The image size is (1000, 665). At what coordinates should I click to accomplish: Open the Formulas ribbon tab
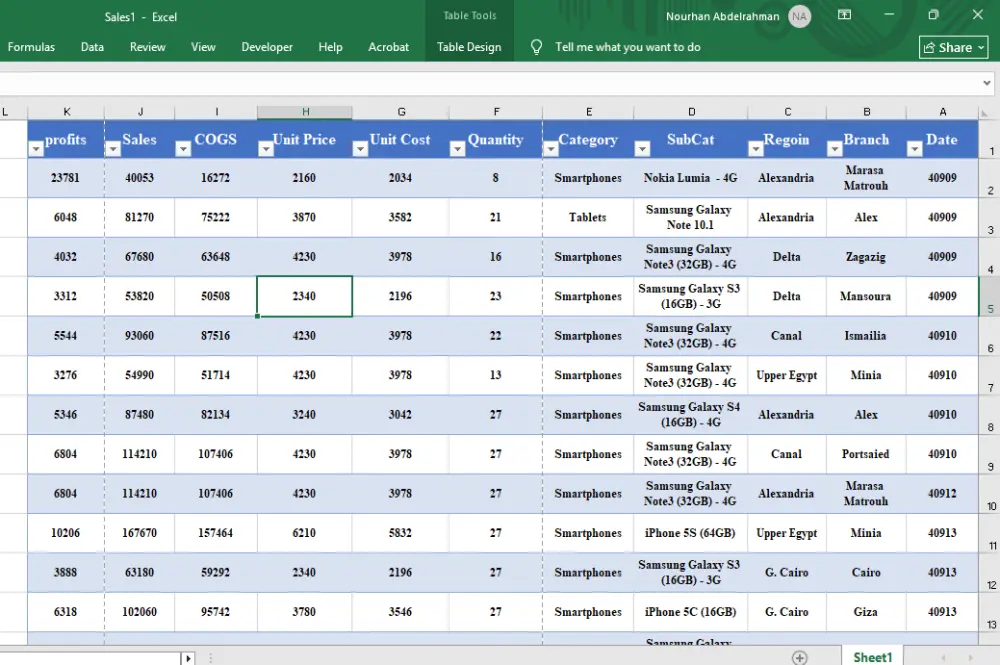pyautogui.click(x=31, y=47)
